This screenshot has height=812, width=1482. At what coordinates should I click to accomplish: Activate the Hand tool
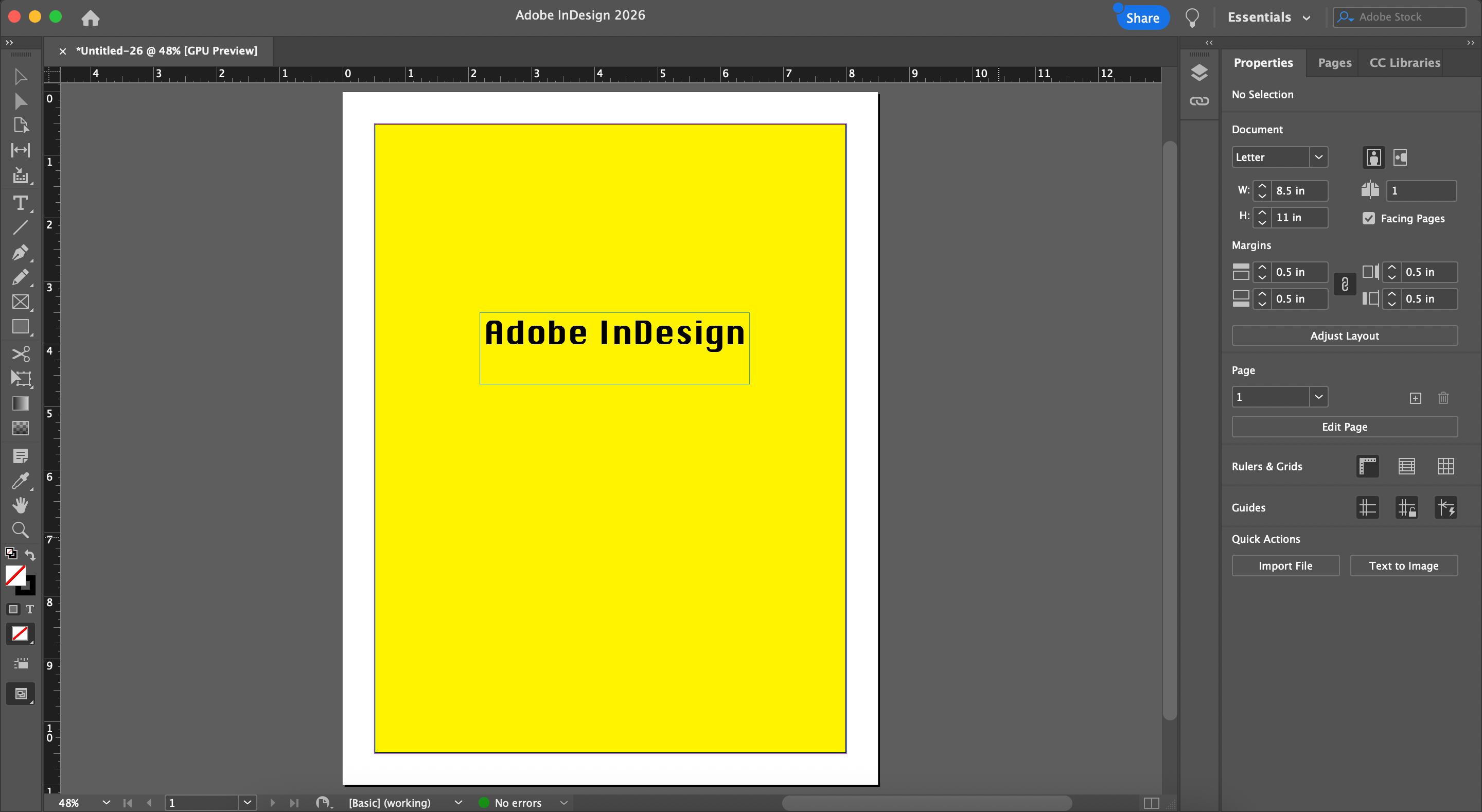click(20, 505)
